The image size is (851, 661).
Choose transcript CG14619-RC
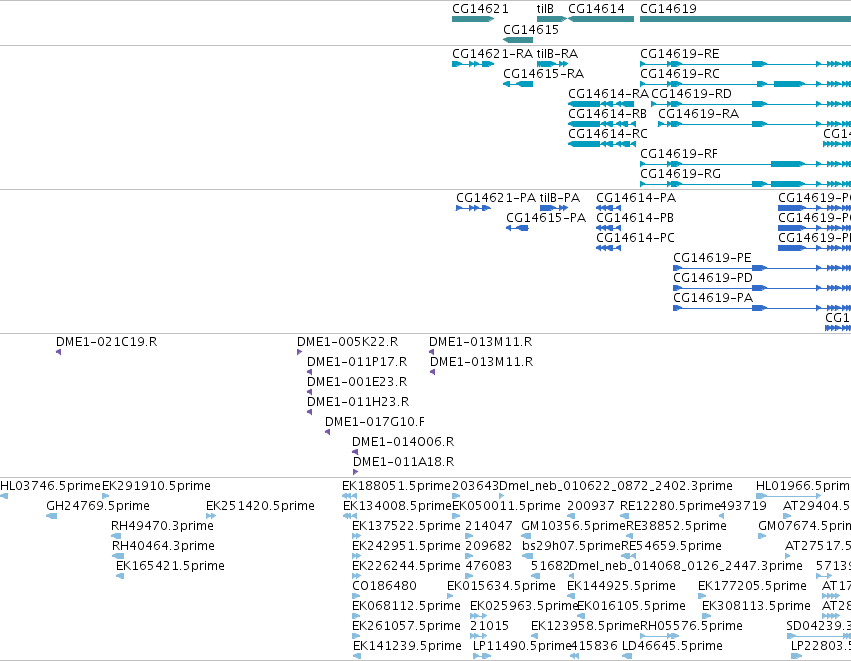[679, 74]
